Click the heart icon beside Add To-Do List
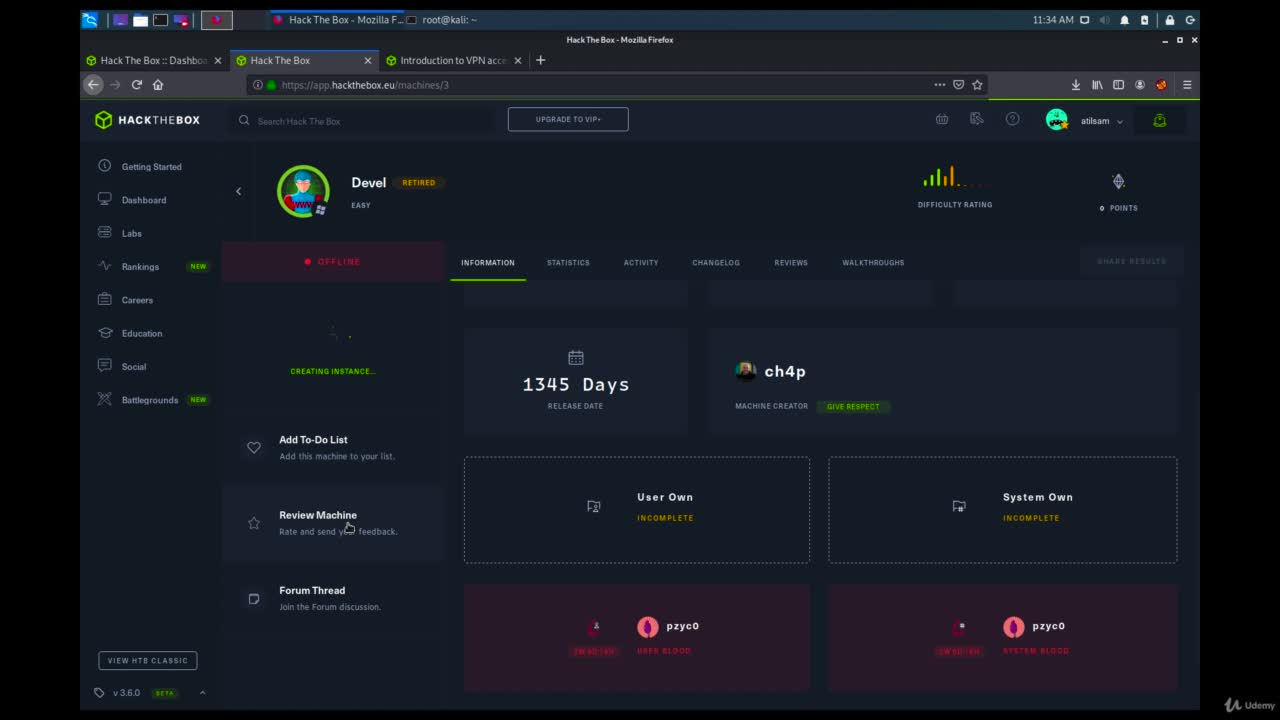The image size is (1280, 720). click(x=254, y=447)
